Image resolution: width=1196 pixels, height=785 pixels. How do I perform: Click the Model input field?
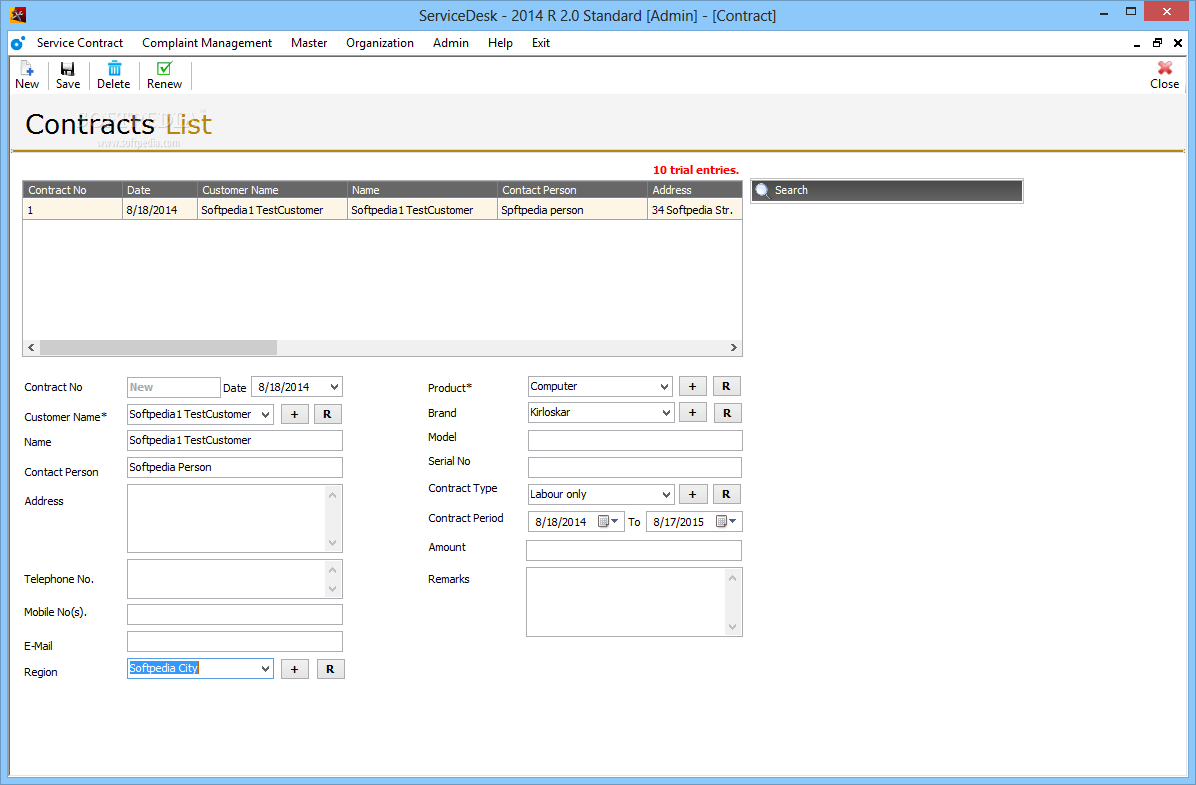pos(635,440)
